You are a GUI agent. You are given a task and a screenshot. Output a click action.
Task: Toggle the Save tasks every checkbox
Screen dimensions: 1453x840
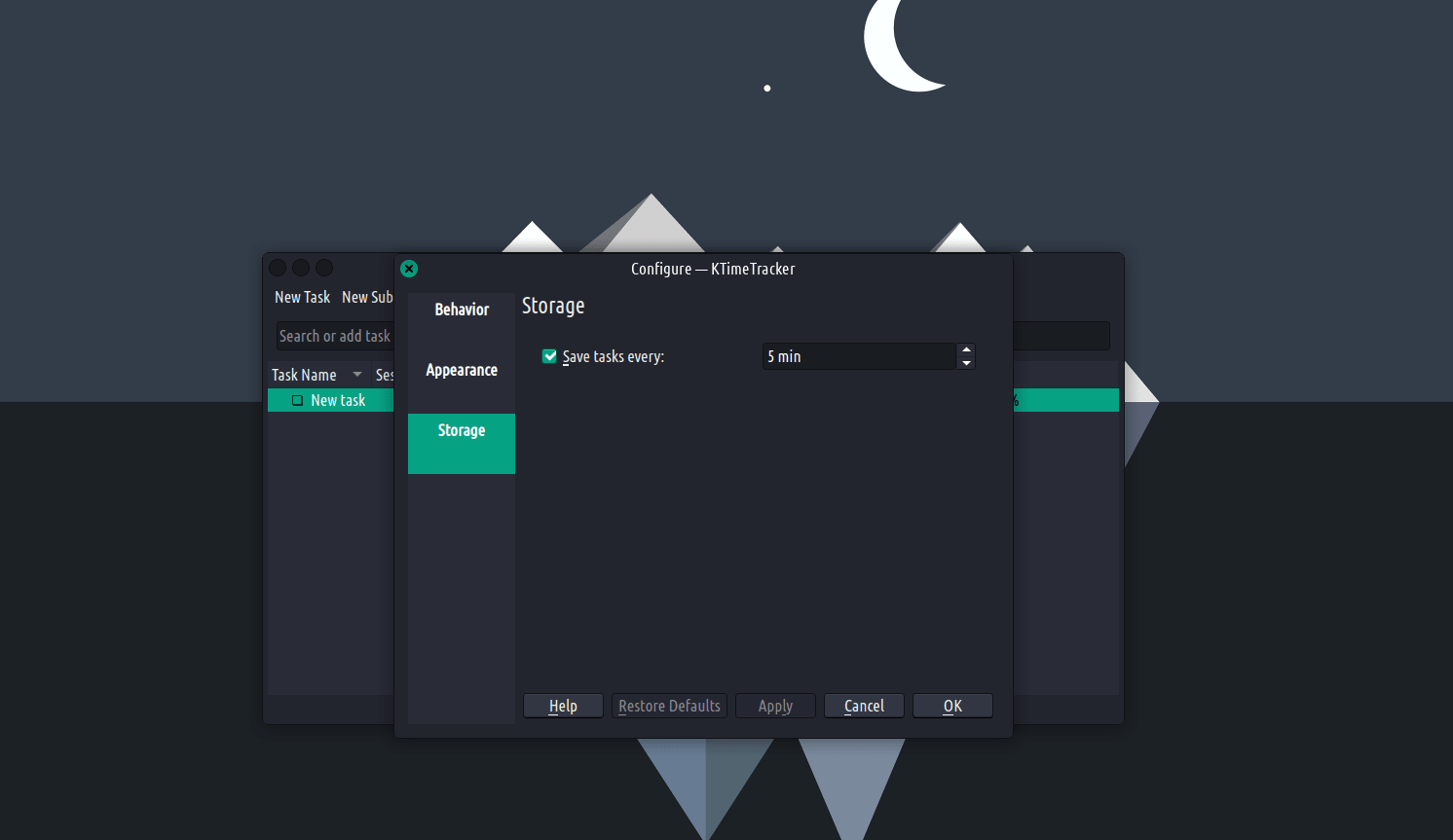pyautogui.click(x=550, y=356)
